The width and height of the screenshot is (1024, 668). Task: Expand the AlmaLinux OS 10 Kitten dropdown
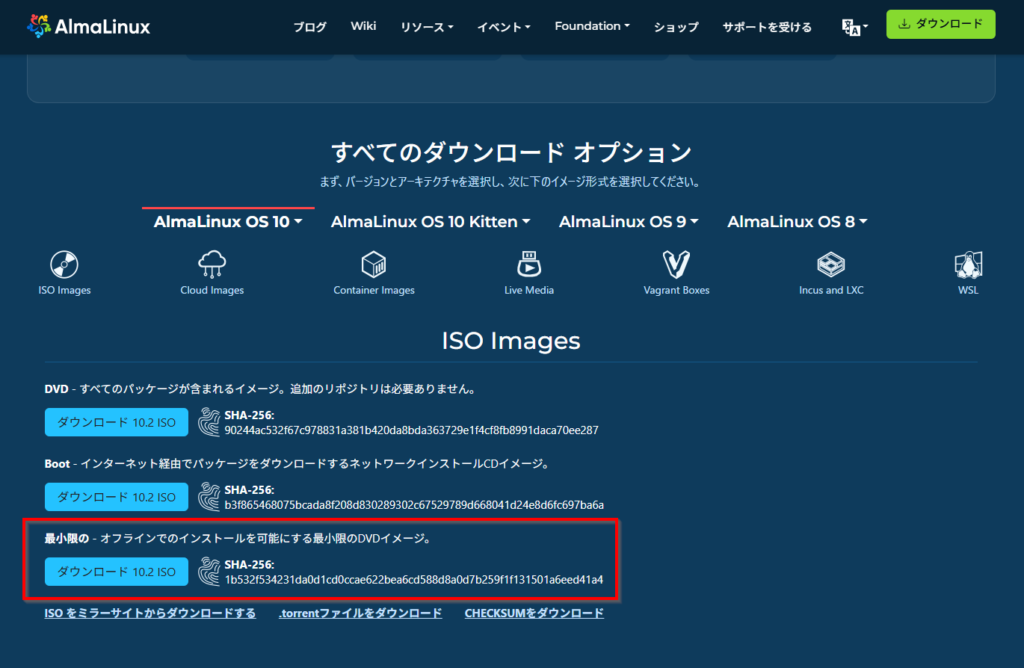click(x=430, y=222)
